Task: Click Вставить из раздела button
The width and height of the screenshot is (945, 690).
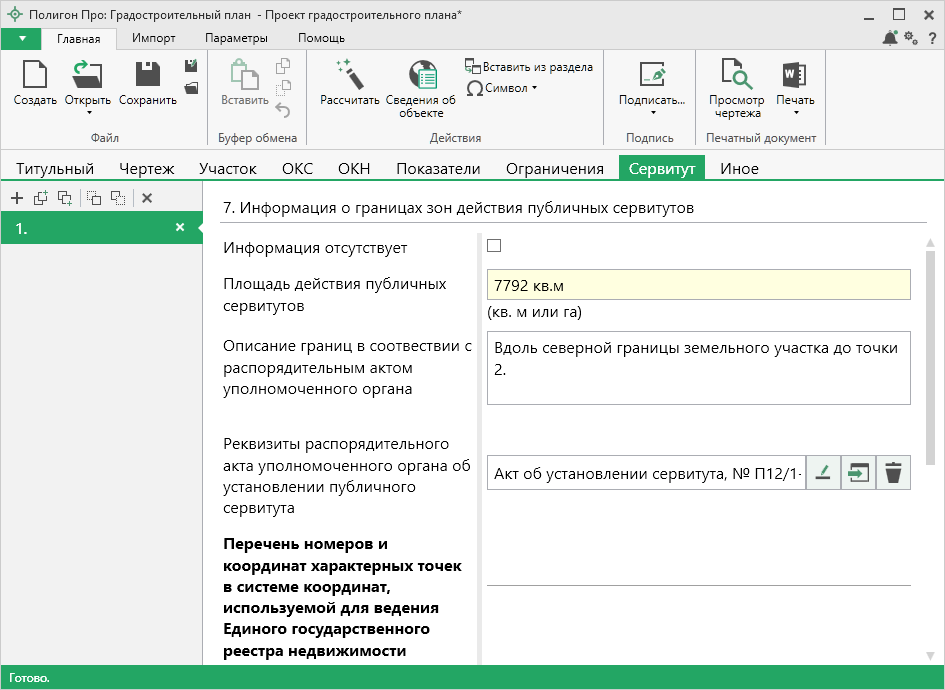Action: click(x=529, y=67)
